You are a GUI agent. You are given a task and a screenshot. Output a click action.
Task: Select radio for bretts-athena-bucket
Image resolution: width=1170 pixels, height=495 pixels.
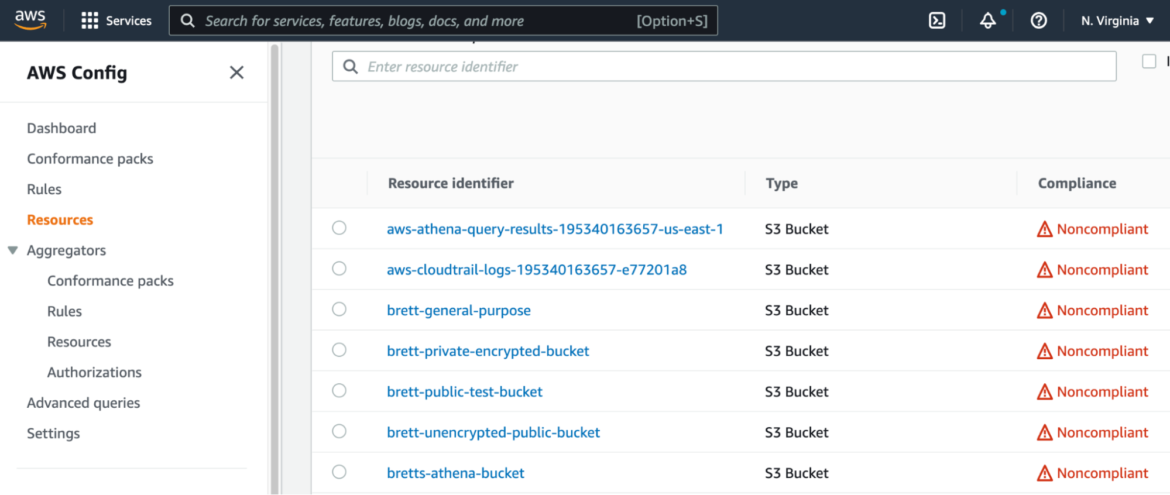pos(340,472)
